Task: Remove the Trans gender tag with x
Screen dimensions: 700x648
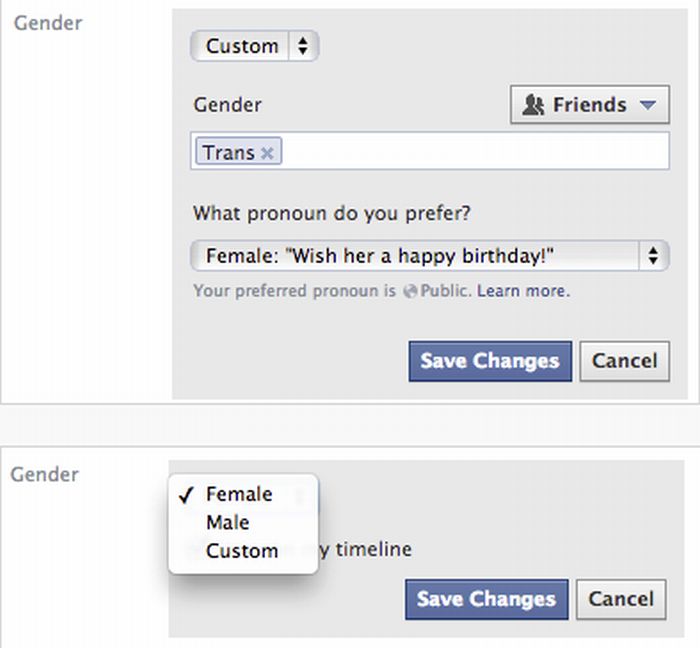Action: [x=267, y=153]
